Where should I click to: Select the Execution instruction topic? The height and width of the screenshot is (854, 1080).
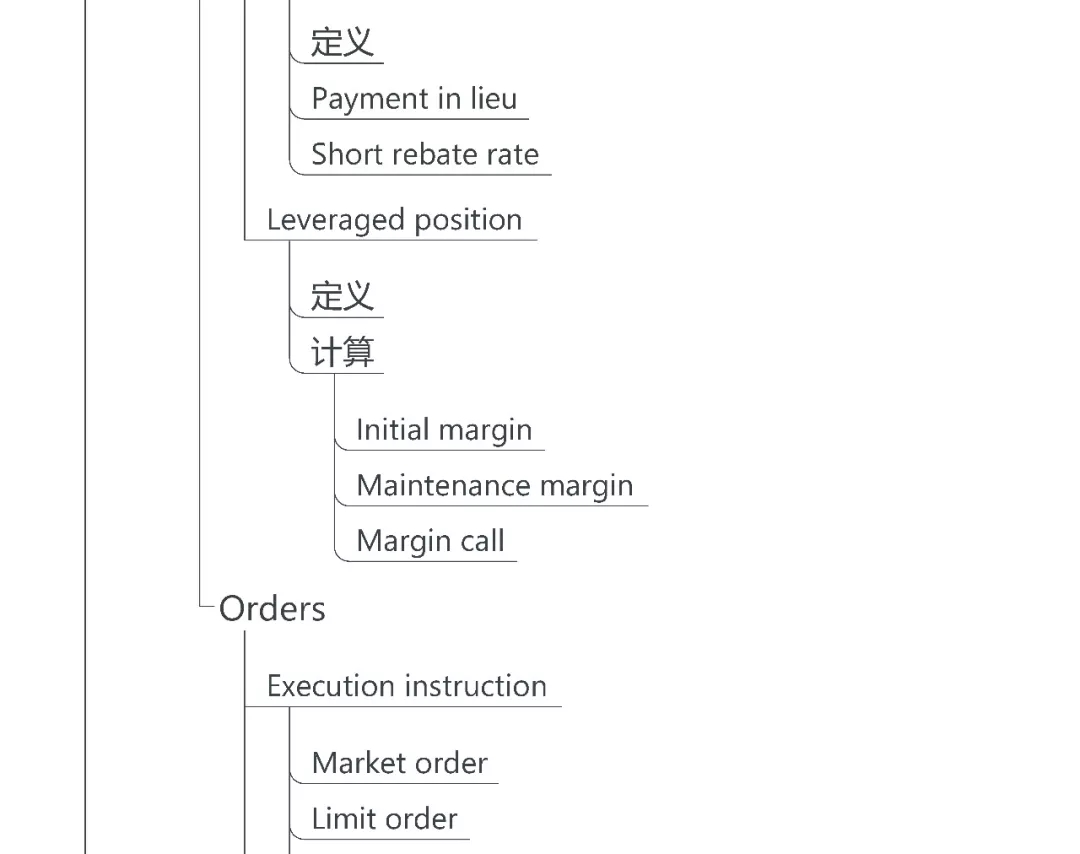(x=406, y=686)
